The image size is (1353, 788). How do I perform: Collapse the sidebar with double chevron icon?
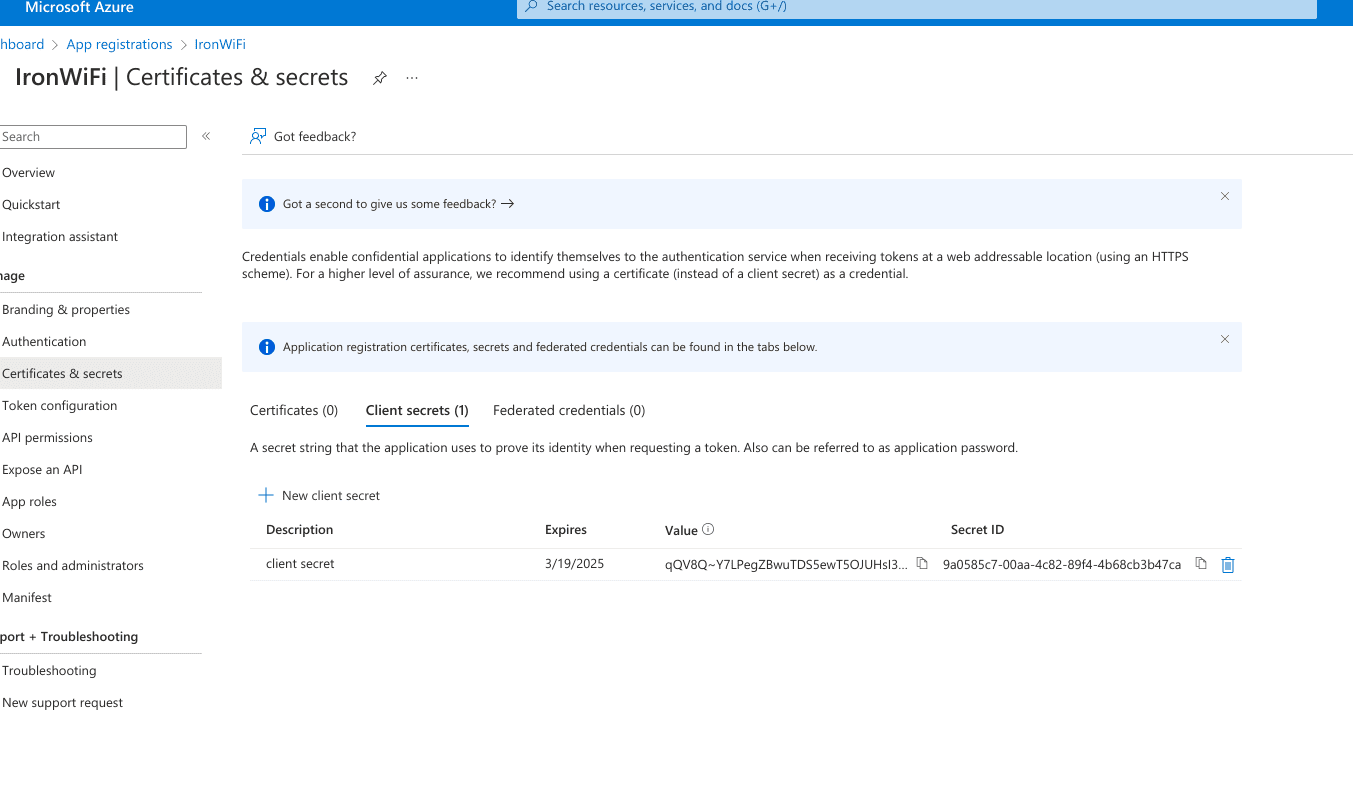coord(206,136)
